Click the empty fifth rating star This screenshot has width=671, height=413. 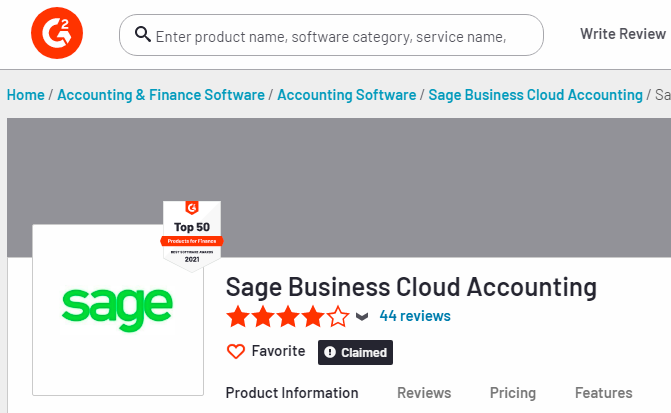338,317
